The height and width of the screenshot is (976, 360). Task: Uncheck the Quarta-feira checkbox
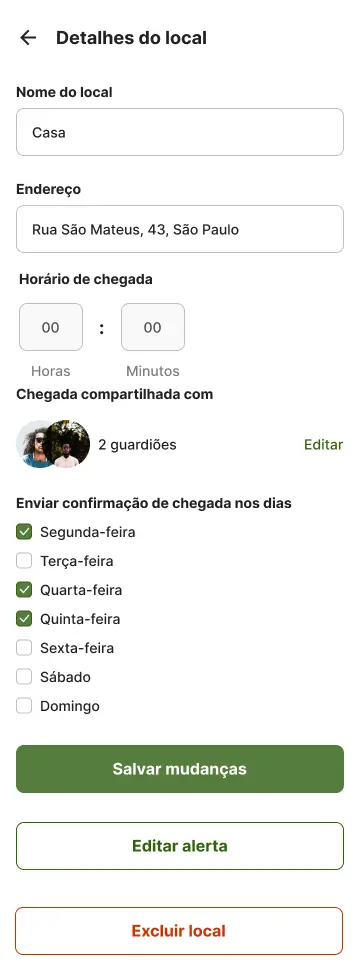click(24, 589)
